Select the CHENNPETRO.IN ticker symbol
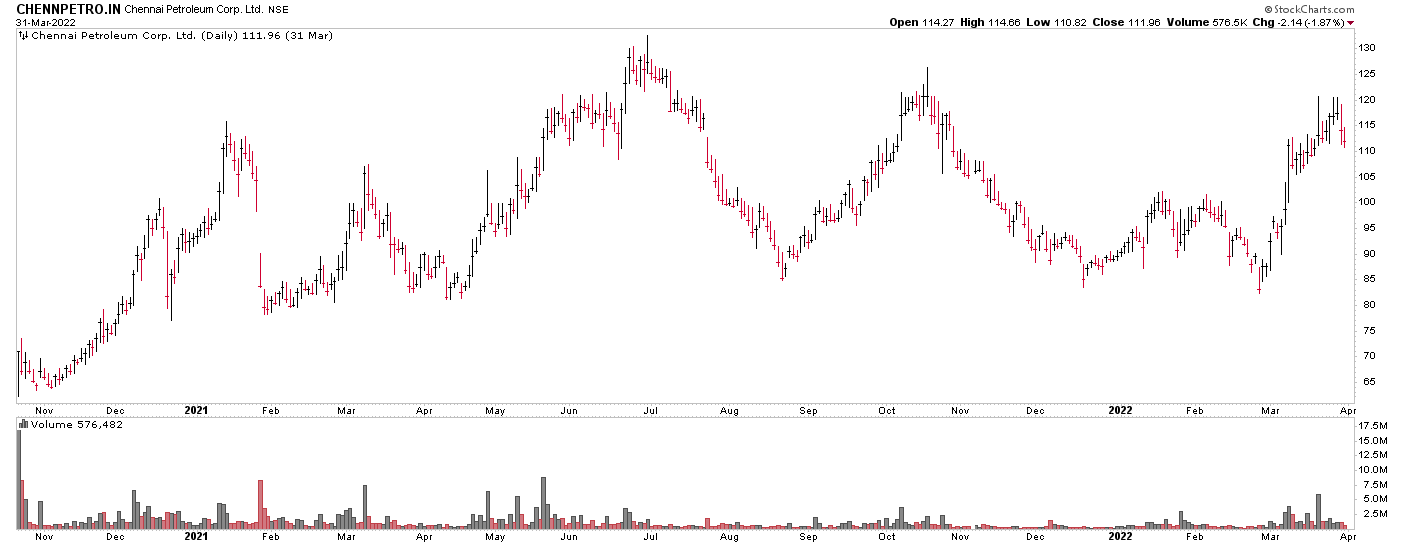The image size is (1404, 545). (x=67, y=8)
